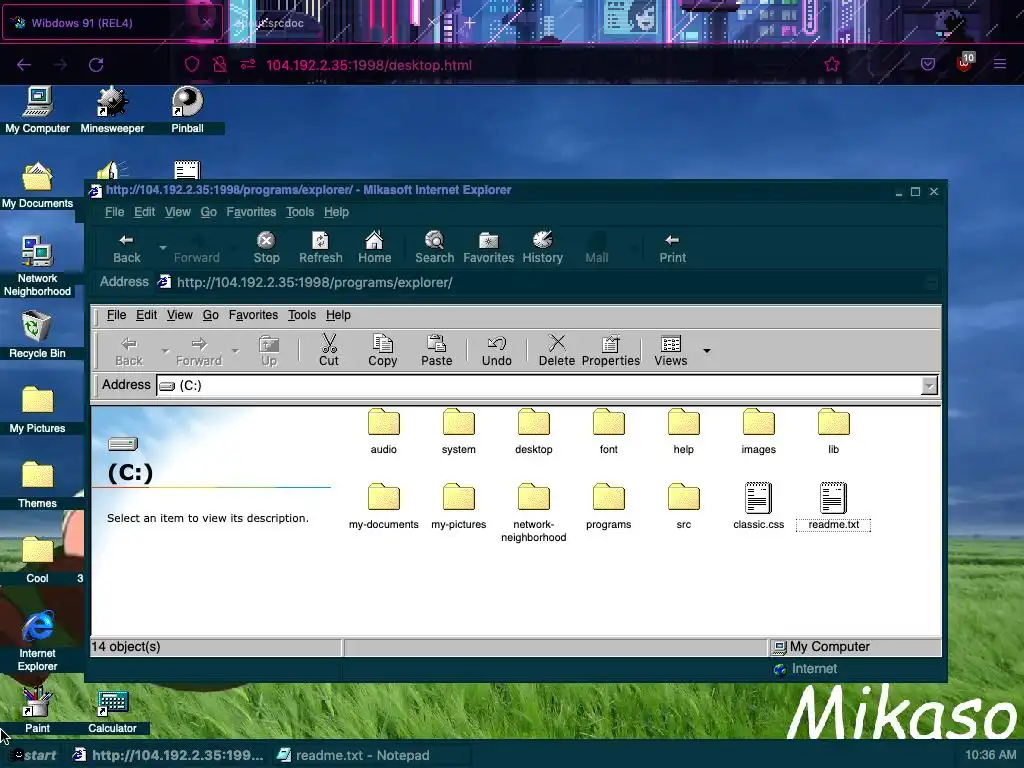Open the images folder

click(x=758, y=432)
